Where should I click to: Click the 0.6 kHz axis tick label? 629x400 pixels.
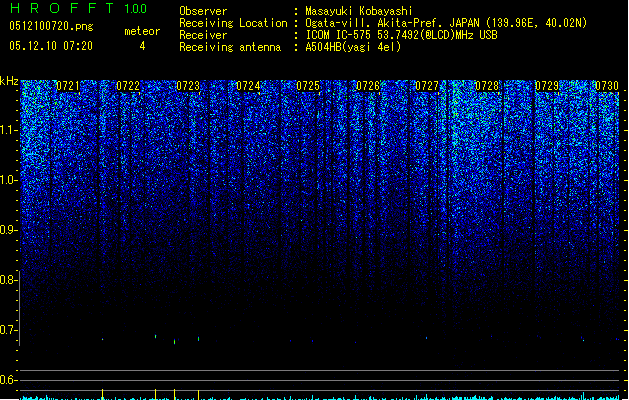point(8,380)
